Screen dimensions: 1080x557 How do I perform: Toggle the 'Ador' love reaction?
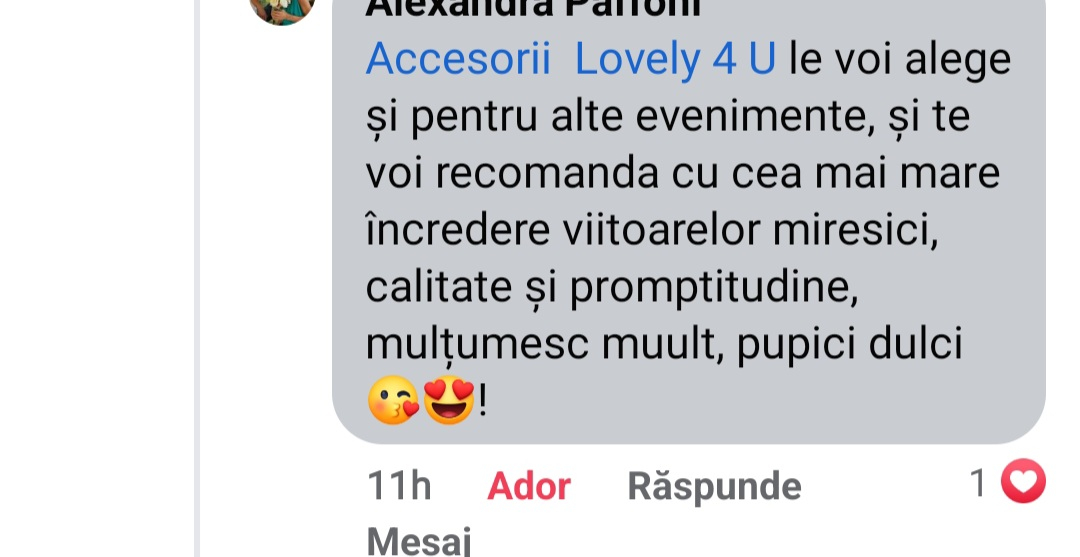pyautogui.click(x=529, y=487)
